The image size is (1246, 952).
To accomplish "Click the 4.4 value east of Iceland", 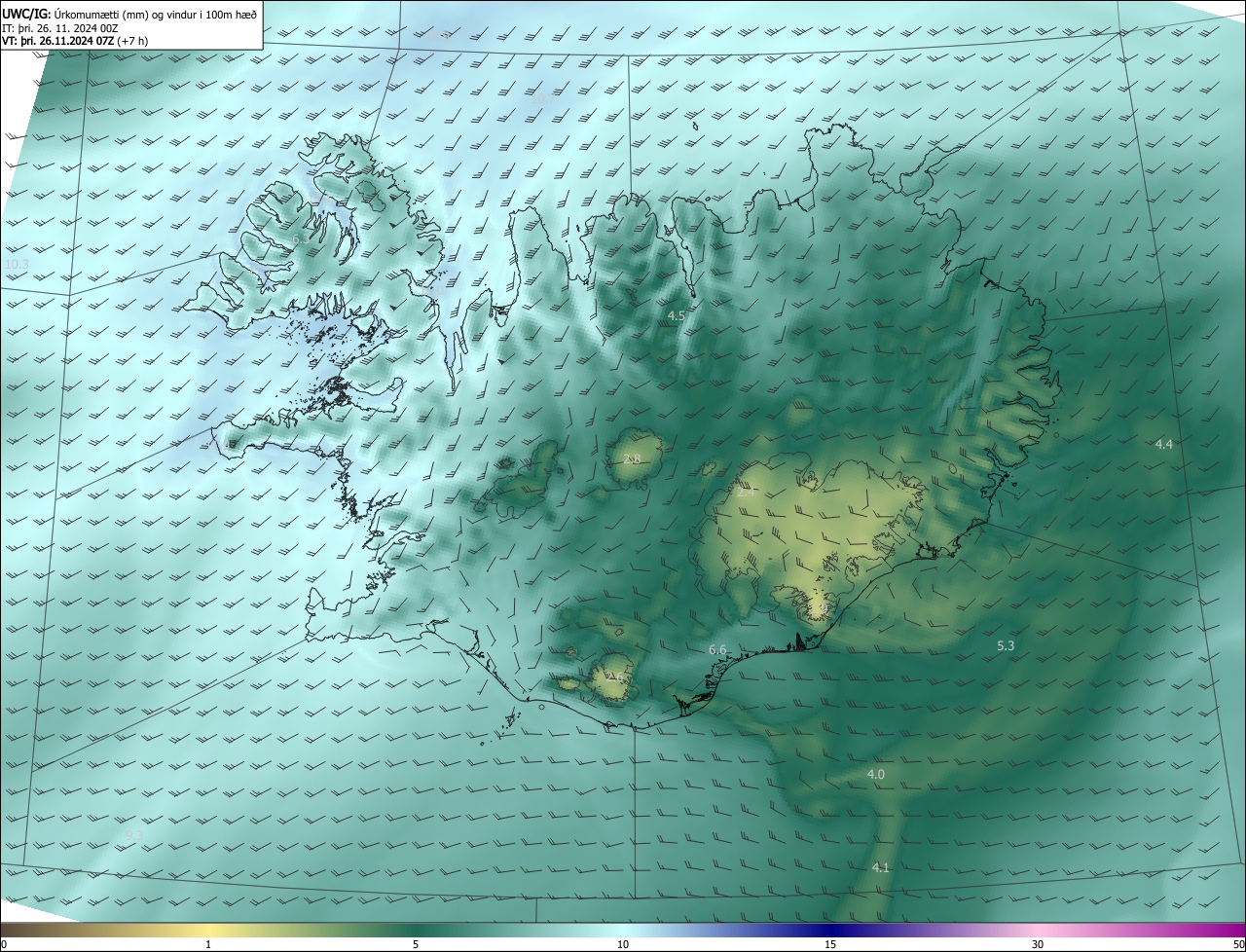I will [x=1163, y=444].
